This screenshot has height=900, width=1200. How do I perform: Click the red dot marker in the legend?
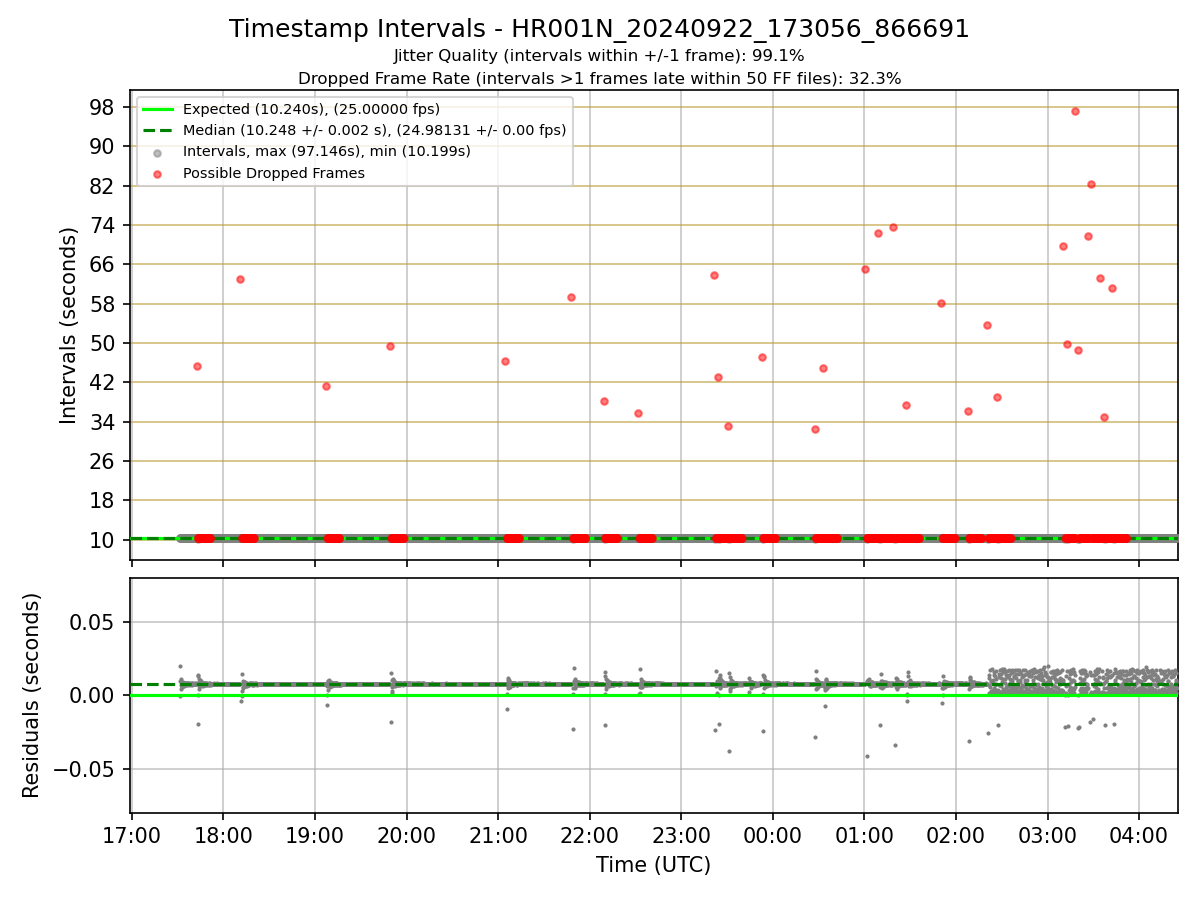click(158, 173)
